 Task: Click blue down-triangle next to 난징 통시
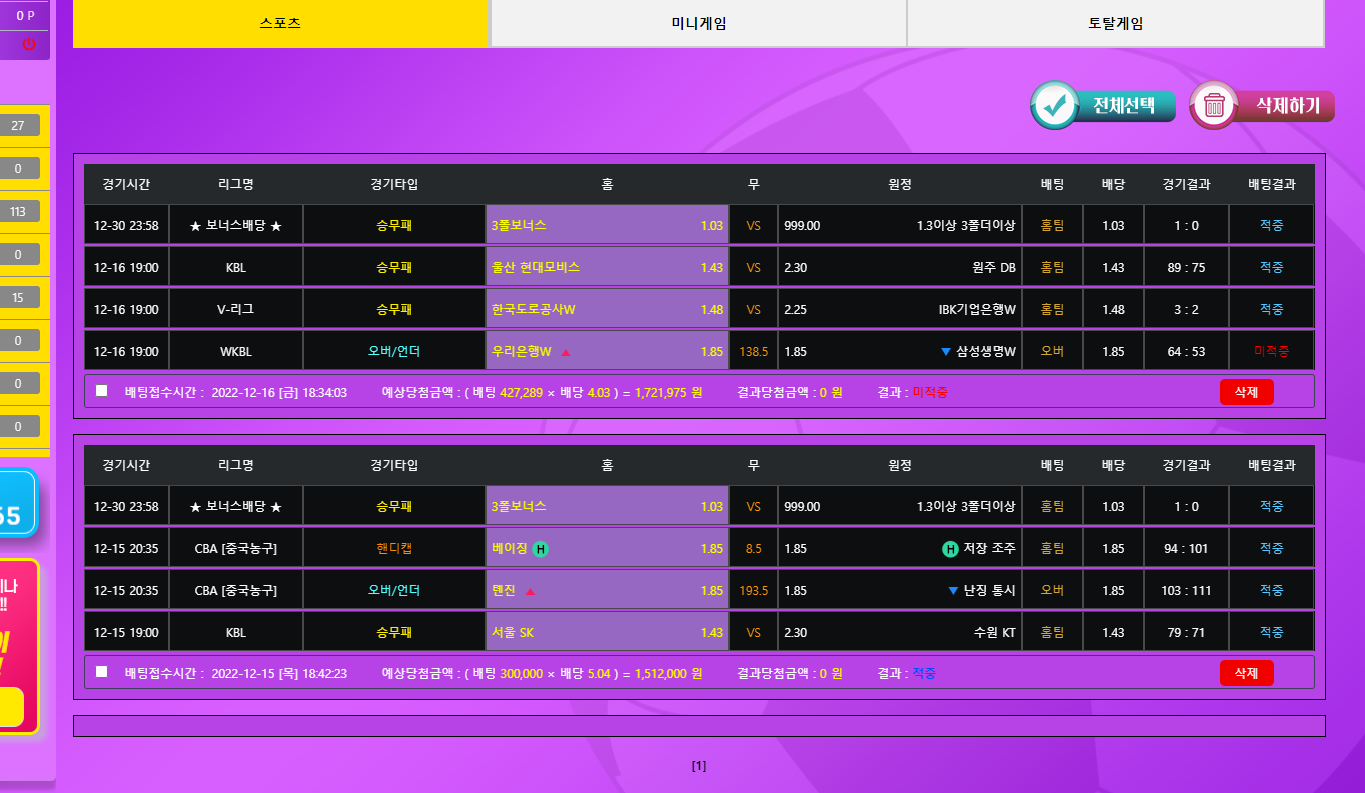point(953,591)
